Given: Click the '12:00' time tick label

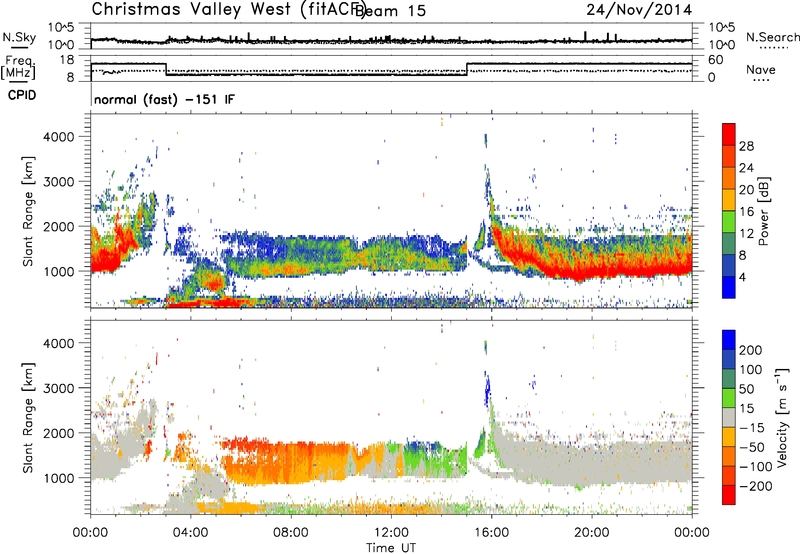Looking at the screenshot, I should point(391,533).
